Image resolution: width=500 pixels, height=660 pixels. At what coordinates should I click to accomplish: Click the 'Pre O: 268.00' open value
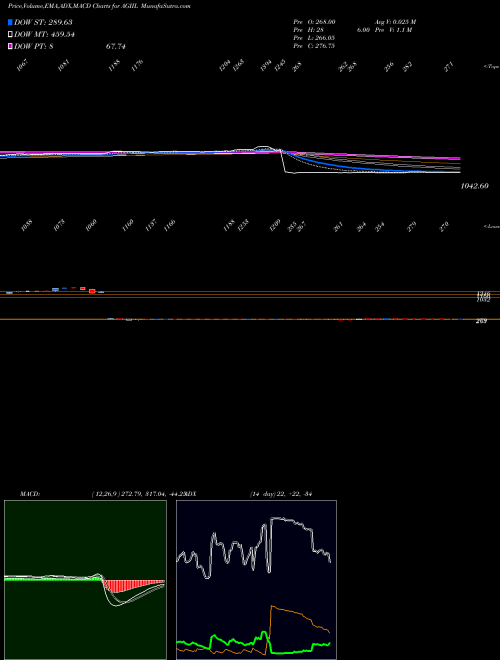(314, 22)
